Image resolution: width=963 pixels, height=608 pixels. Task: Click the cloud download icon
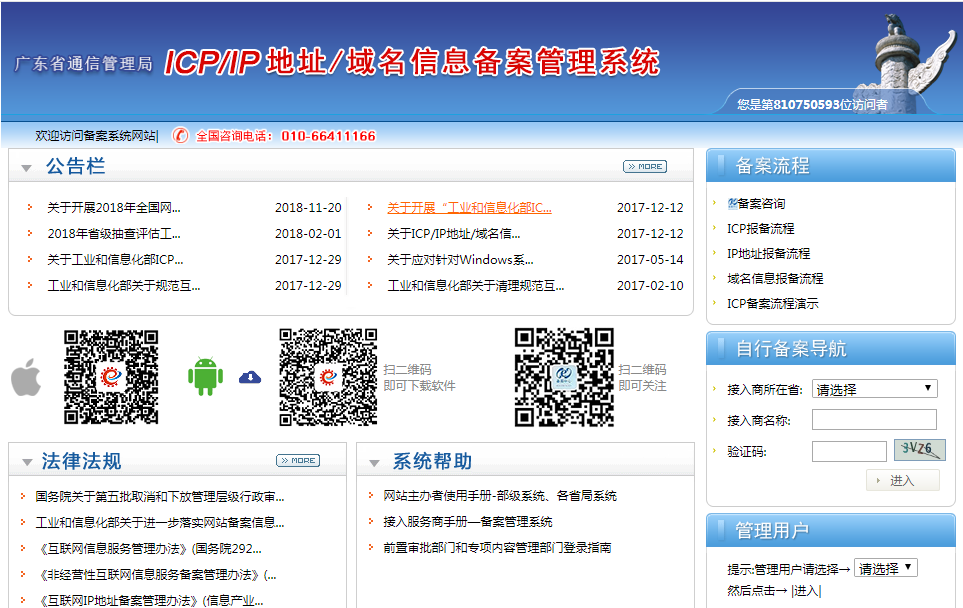[x=250, y=377]
